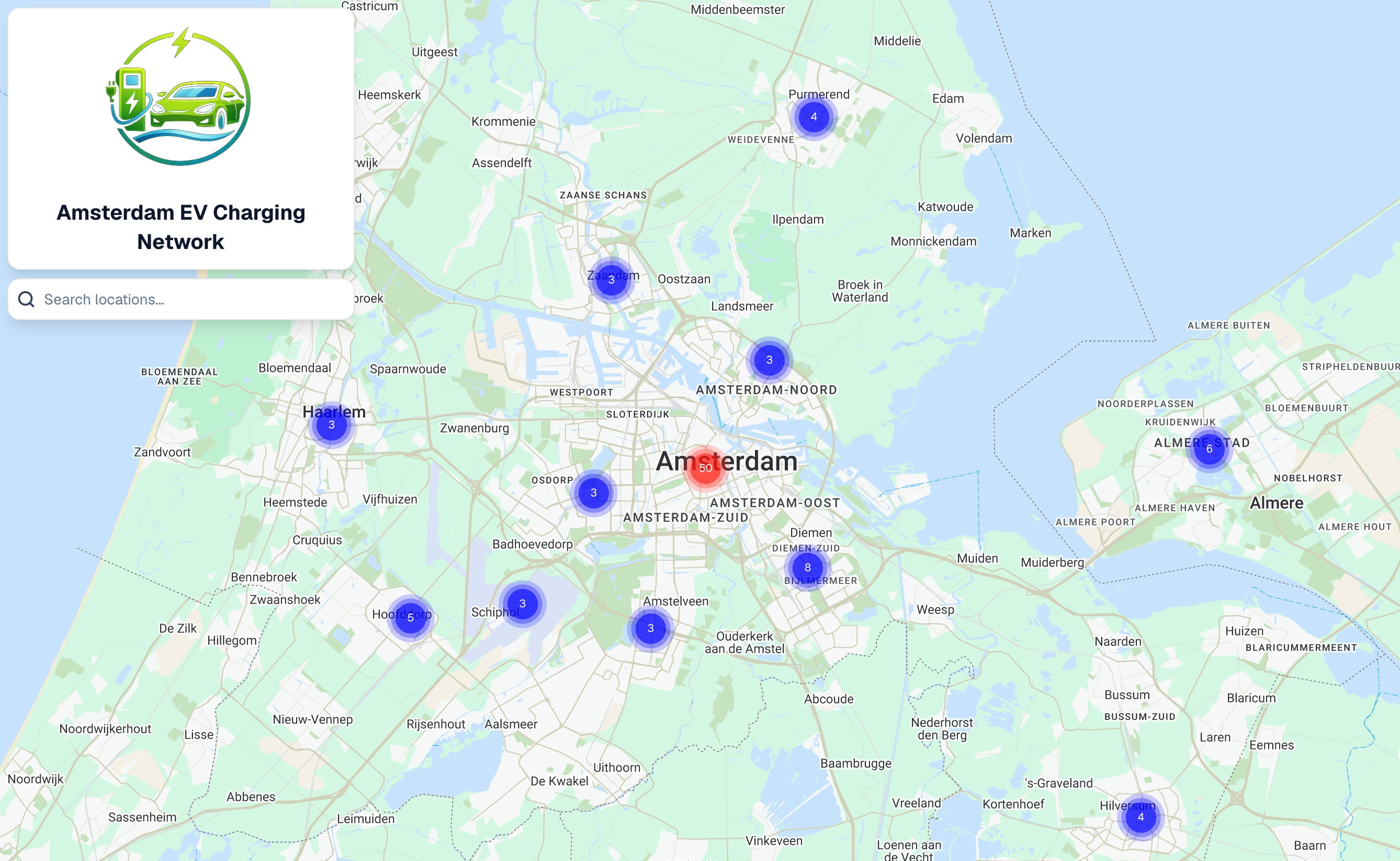The height and width of the screenshot is (861, 1400).
Task: Open the 3-station cluster near Osdorp
Action: [593, 493]
